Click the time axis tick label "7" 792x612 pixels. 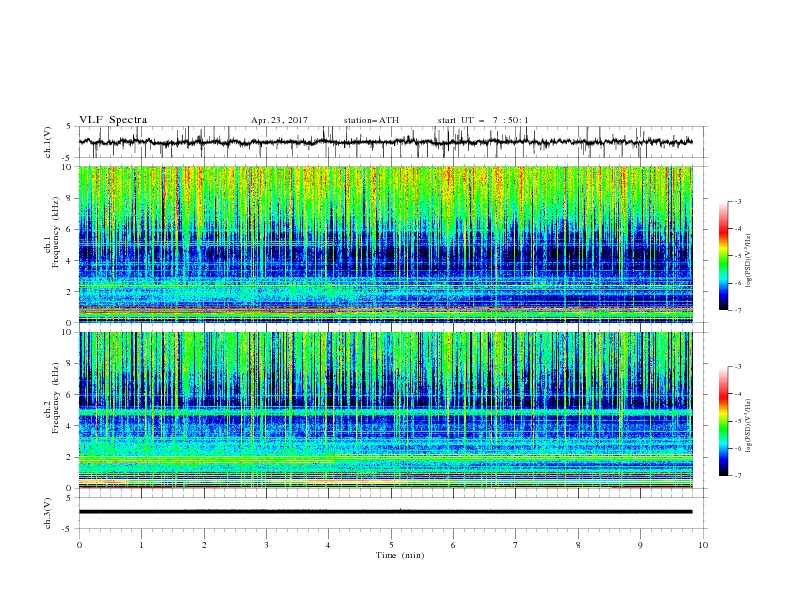click(x=516, y=545)
